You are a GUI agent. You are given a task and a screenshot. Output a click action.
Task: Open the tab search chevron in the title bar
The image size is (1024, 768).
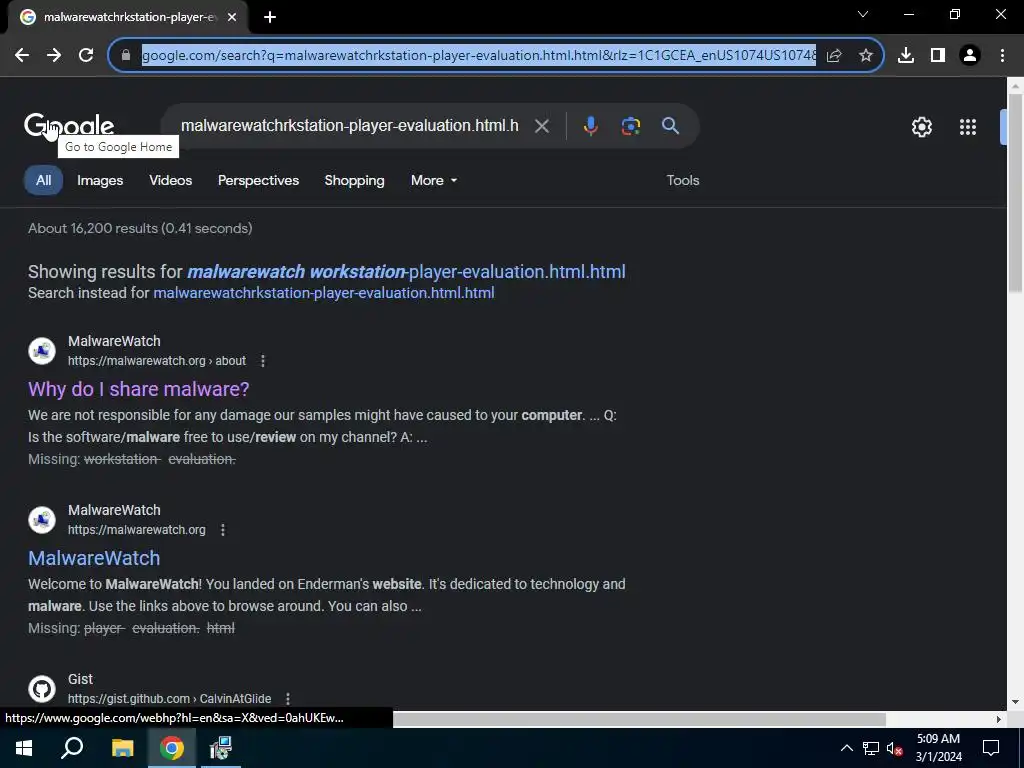tap(863, 14)
